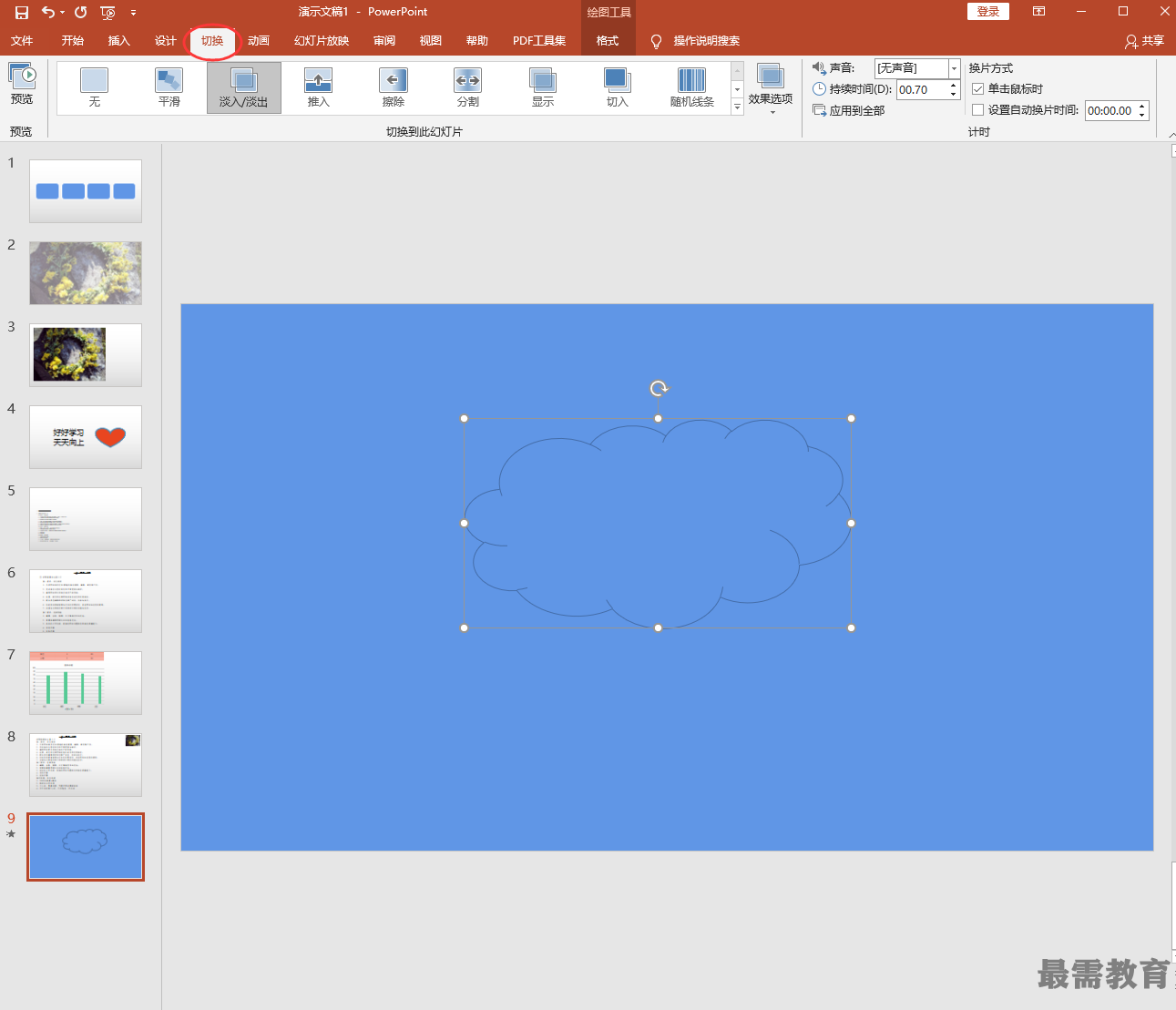Image resolution: width=1176 pixels, height=1010 pixels.
Task: Open the 开始 Home tab
Action: click(x=73, y=41)
